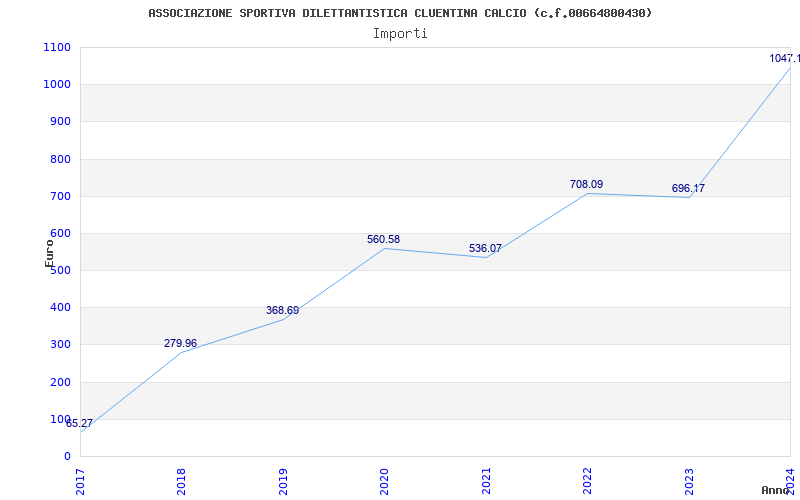
Task: Click the y-axis tick value 900
Action: (x=60, y=122)
